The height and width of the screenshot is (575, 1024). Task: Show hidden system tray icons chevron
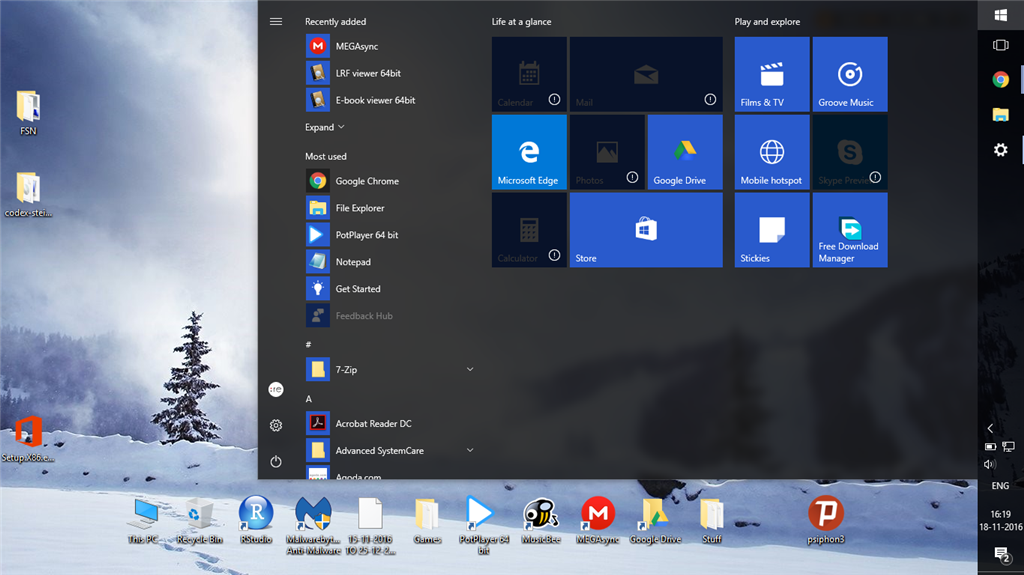coord(990,429)
